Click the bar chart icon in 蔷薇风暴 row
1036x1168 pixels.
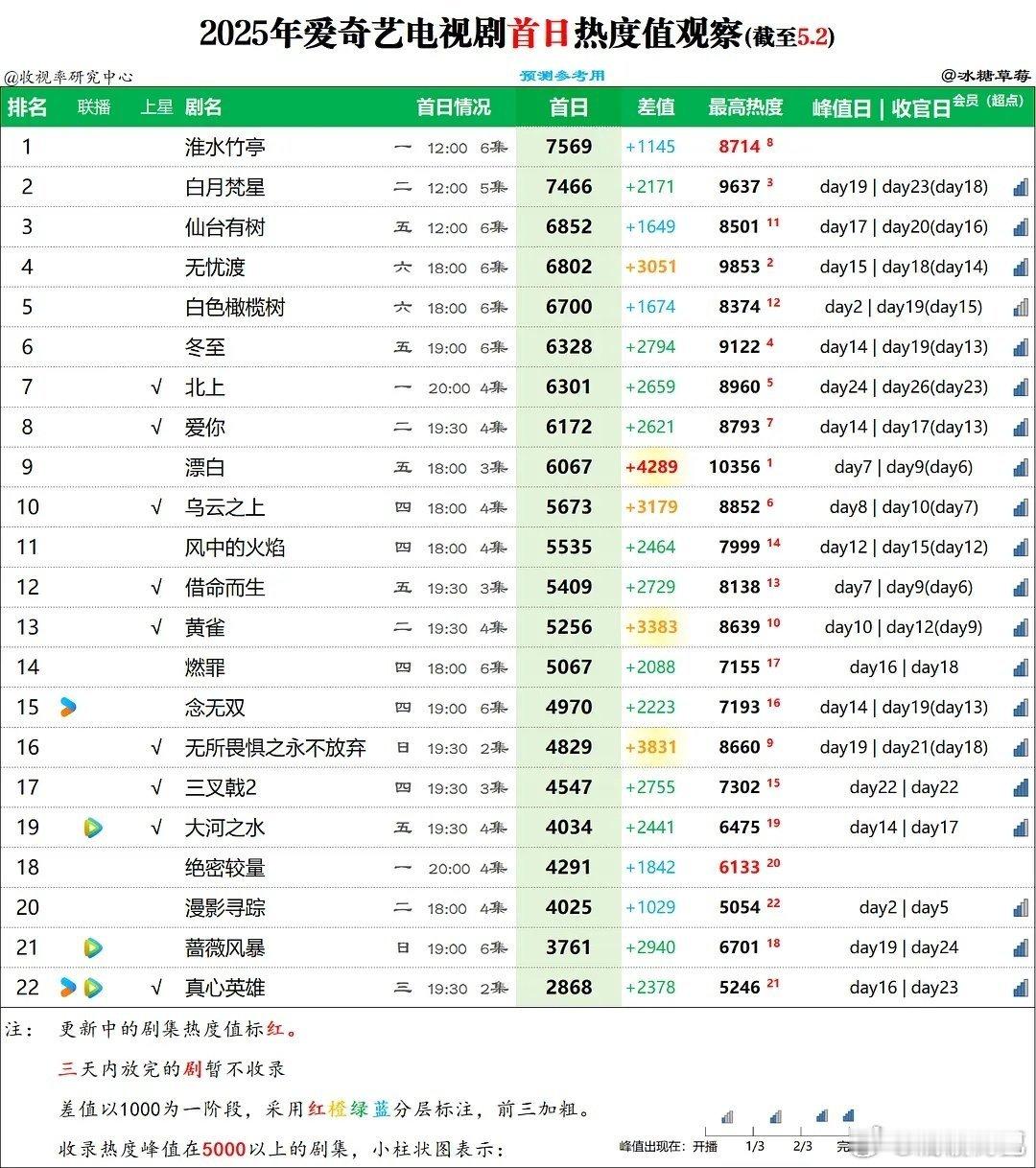click(x=1021, y=948)
